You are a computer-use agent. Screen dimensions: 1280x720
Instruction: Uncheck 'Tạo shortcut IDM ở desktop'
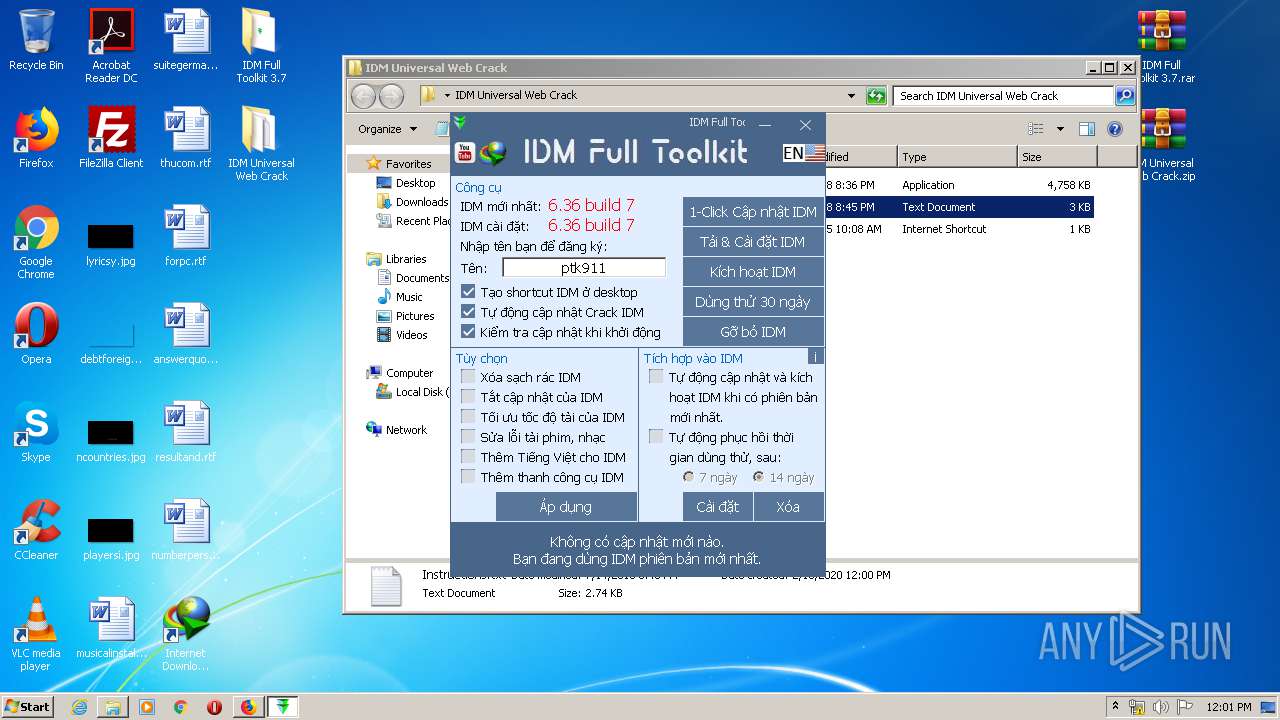point(468,292)
